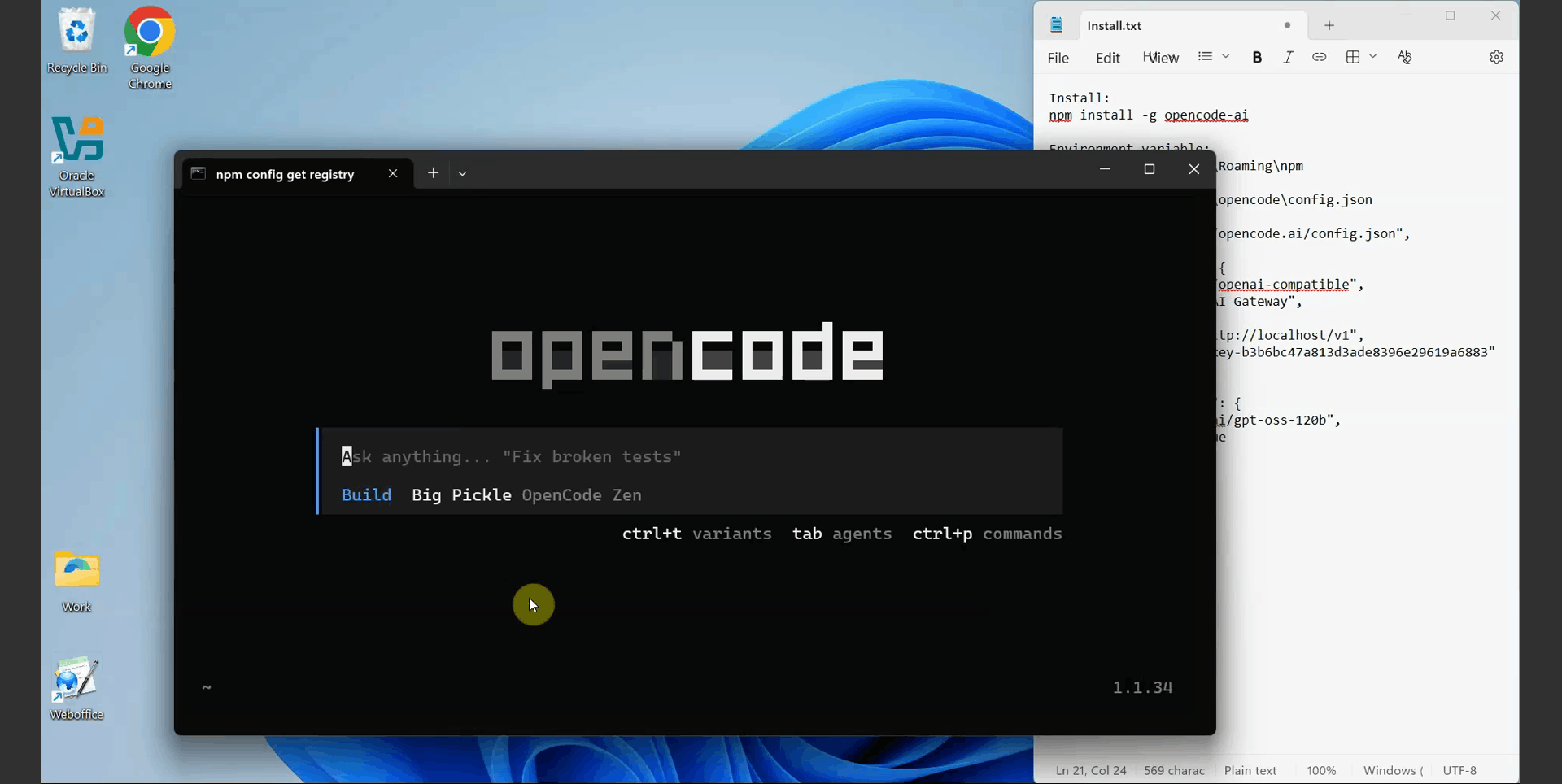Open the Edit menu in Notepad
The height and width of the screenshot is (784, 1562).
[1108, 58]
